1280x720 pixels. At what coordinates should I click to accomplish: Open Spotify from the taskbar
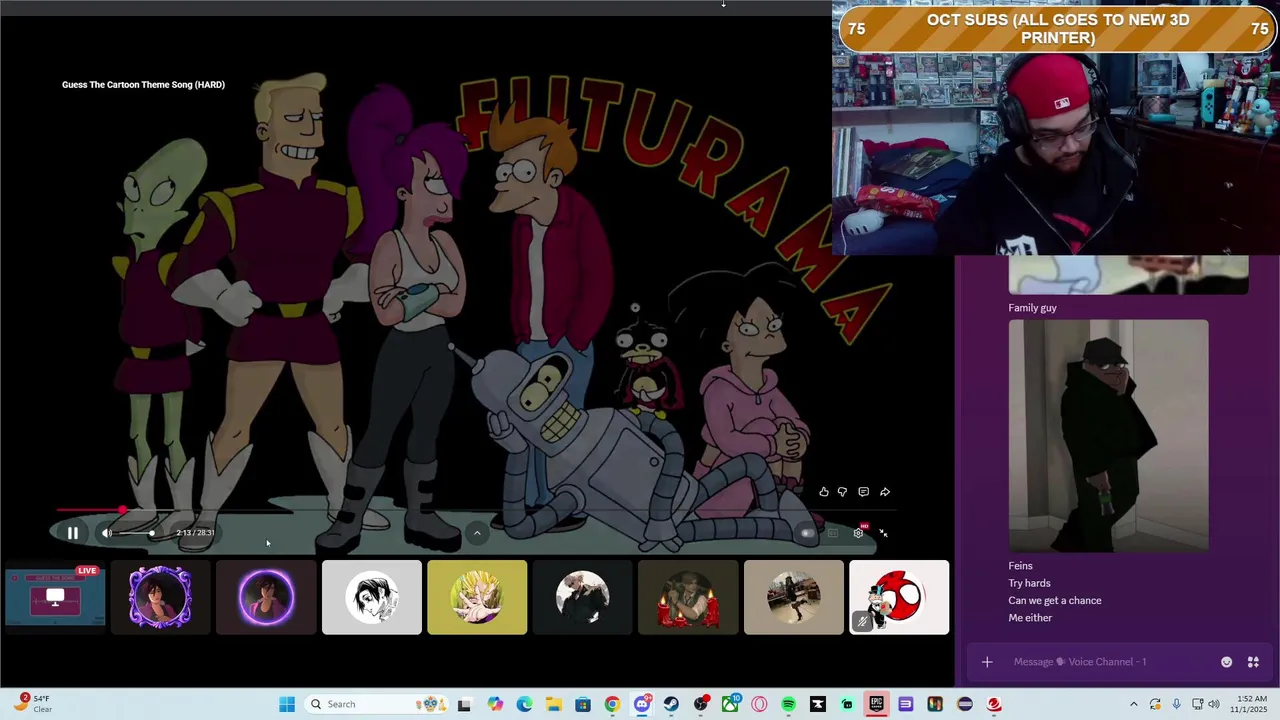[788, 704]
